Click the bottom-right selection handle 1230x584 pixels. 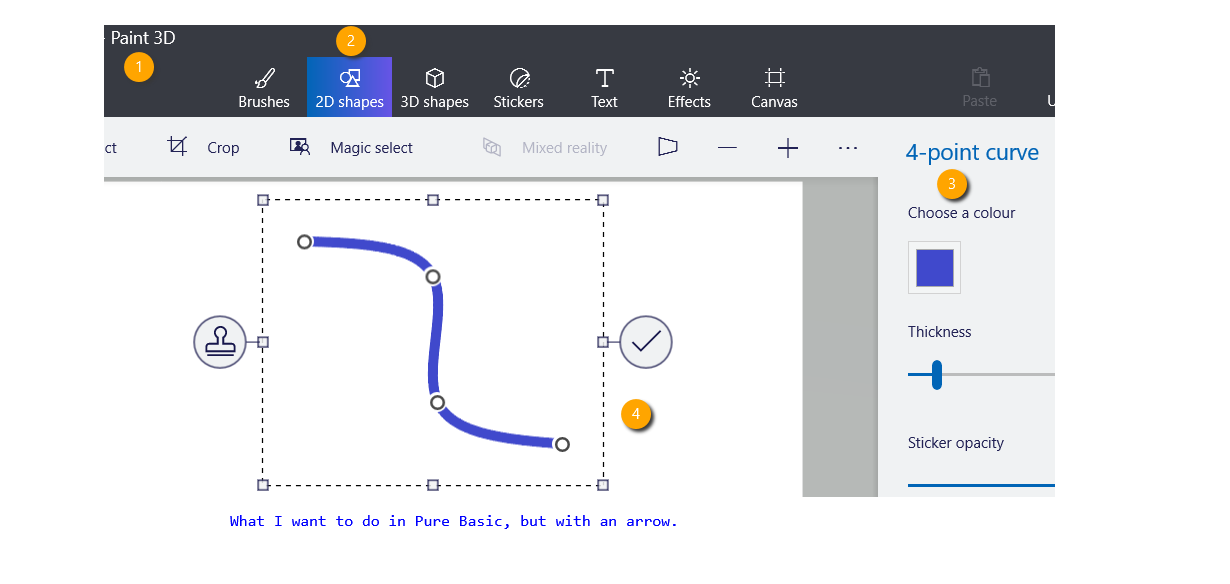pos(603,485)
